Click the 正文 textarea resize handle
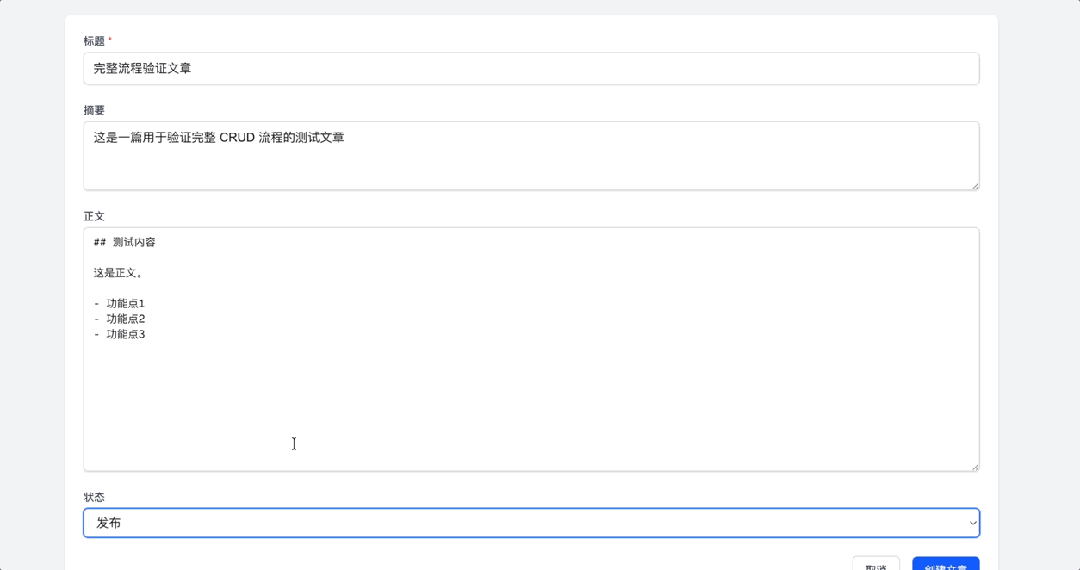Screen dimensions: 1080x570 pyautogui.click(x=974, y=465)
